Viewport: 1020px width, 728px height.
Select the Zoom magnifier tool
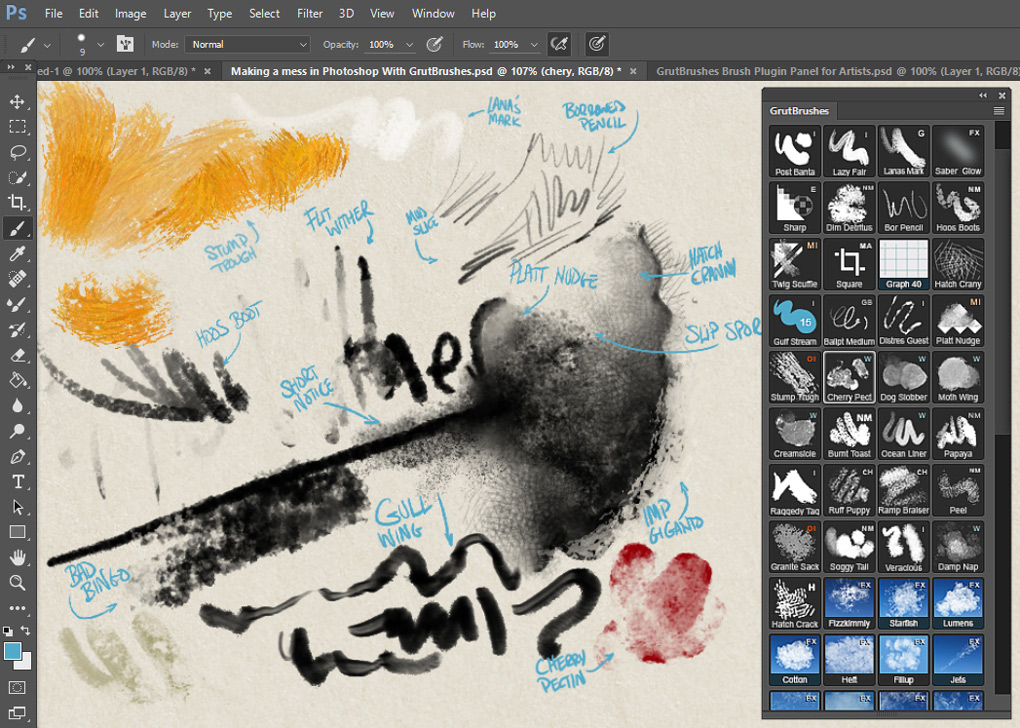pyautogui.click(x=18, y=583)
